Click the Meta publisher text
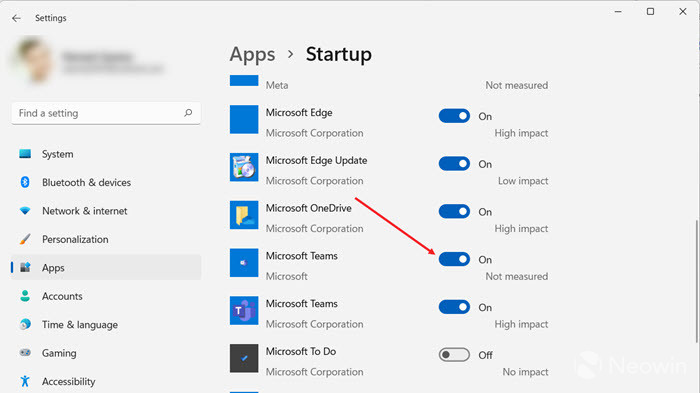Viewport: 700px width, 393px height. click(x=277, y=85)
